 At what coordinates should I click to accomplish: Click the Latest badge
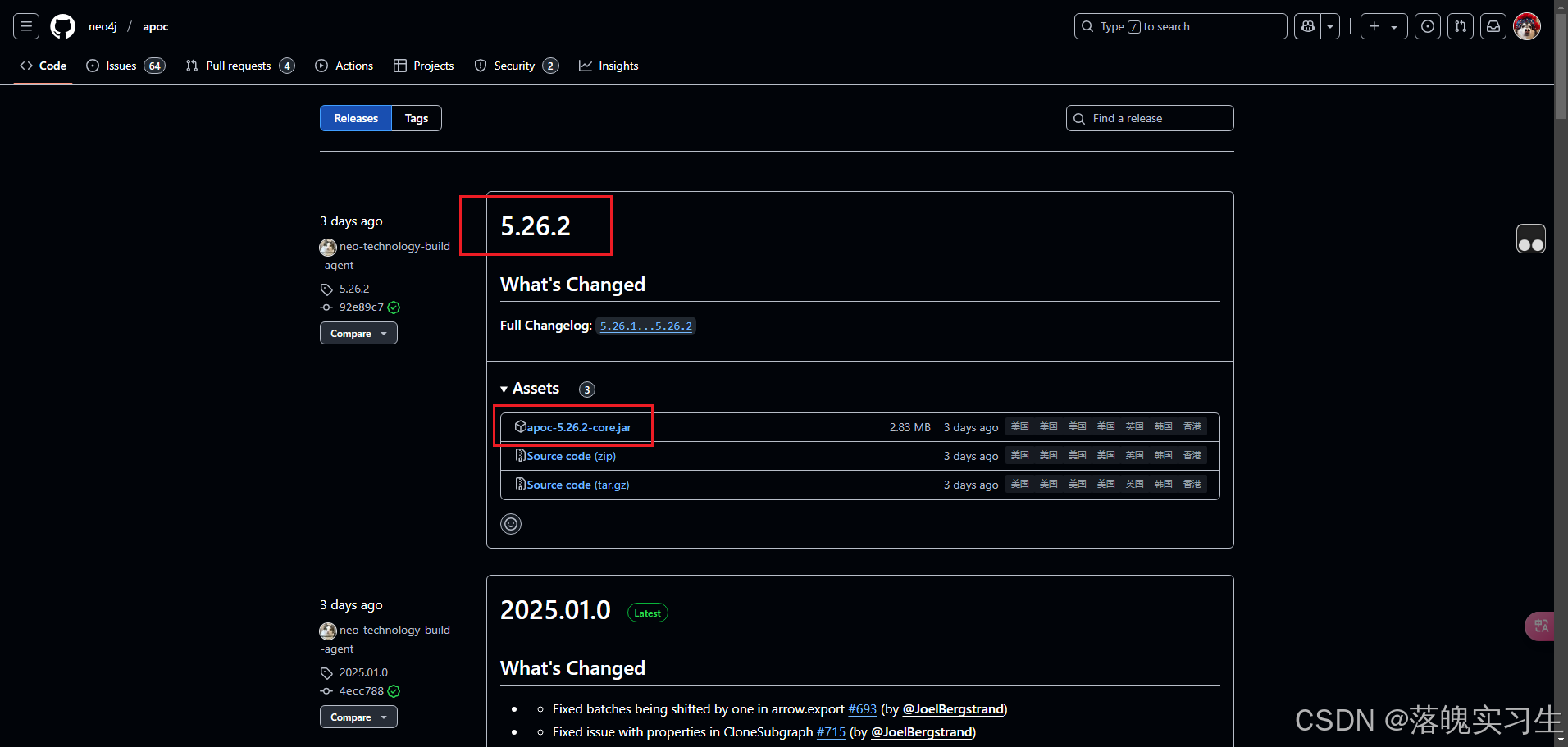click(648, 613)
